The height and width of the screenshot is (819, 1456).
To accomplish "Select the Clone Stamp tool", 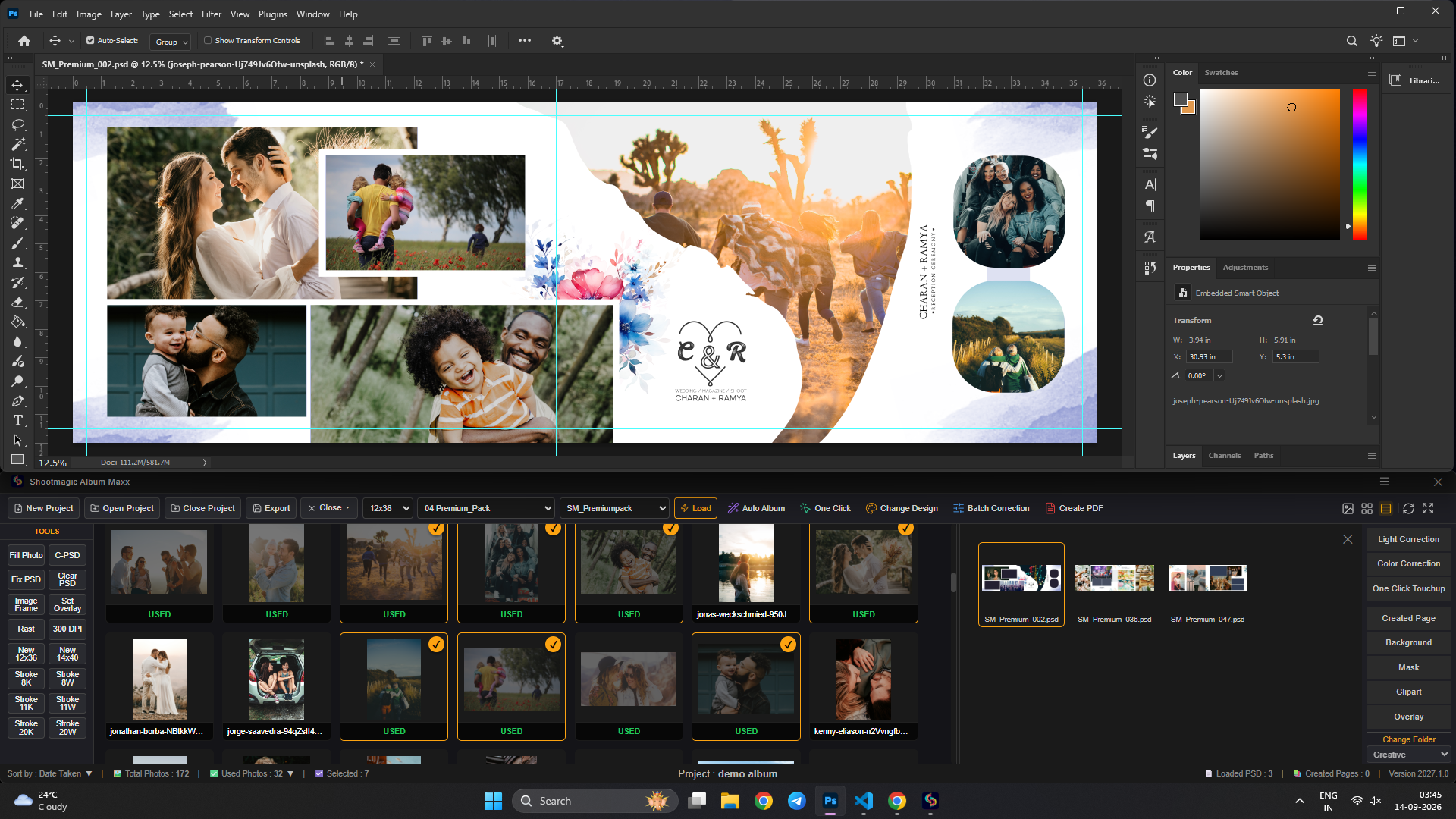I will (x=17, y=262).
